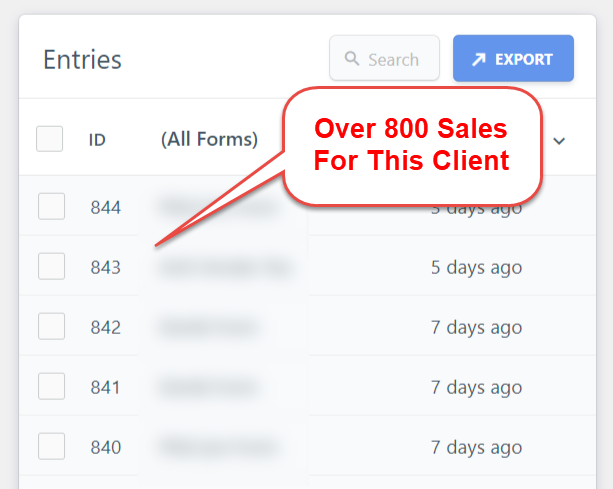
Task: Select the checkbox for entry 844
Action: pyautogui.click(x=51, y=207)
